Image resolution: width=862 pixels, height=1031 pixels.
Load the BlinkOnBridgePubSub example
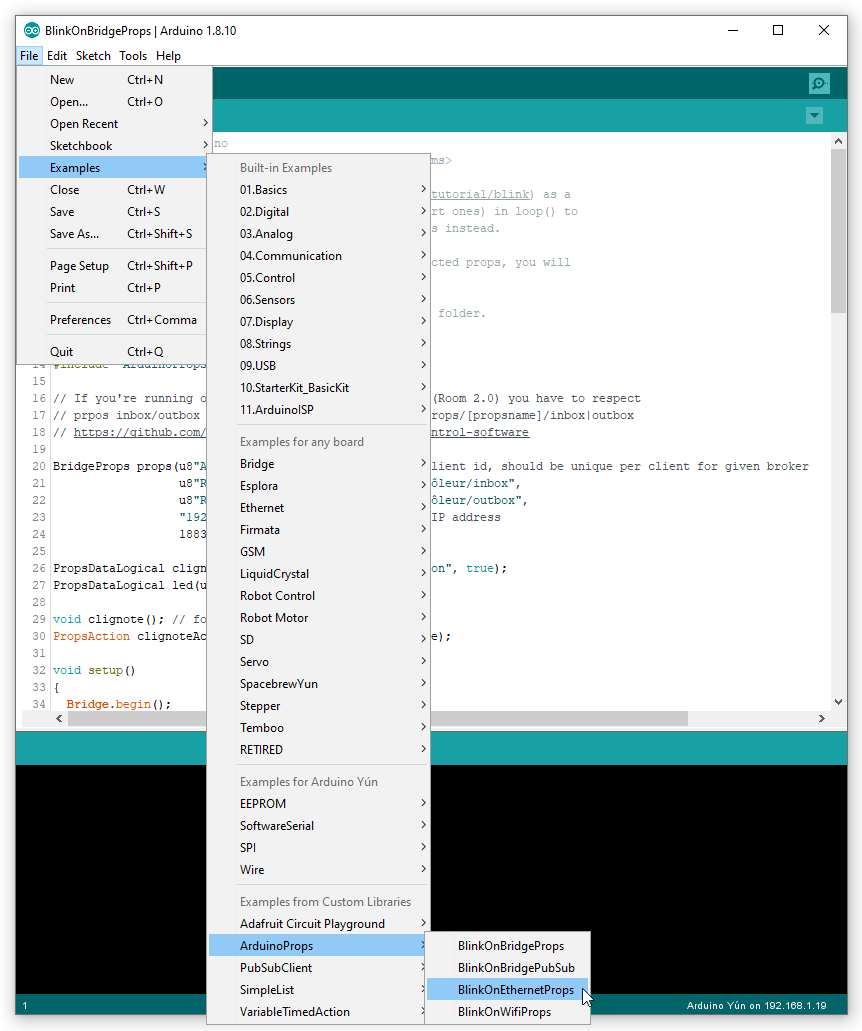pyautogui.click(x=508, y=968)
